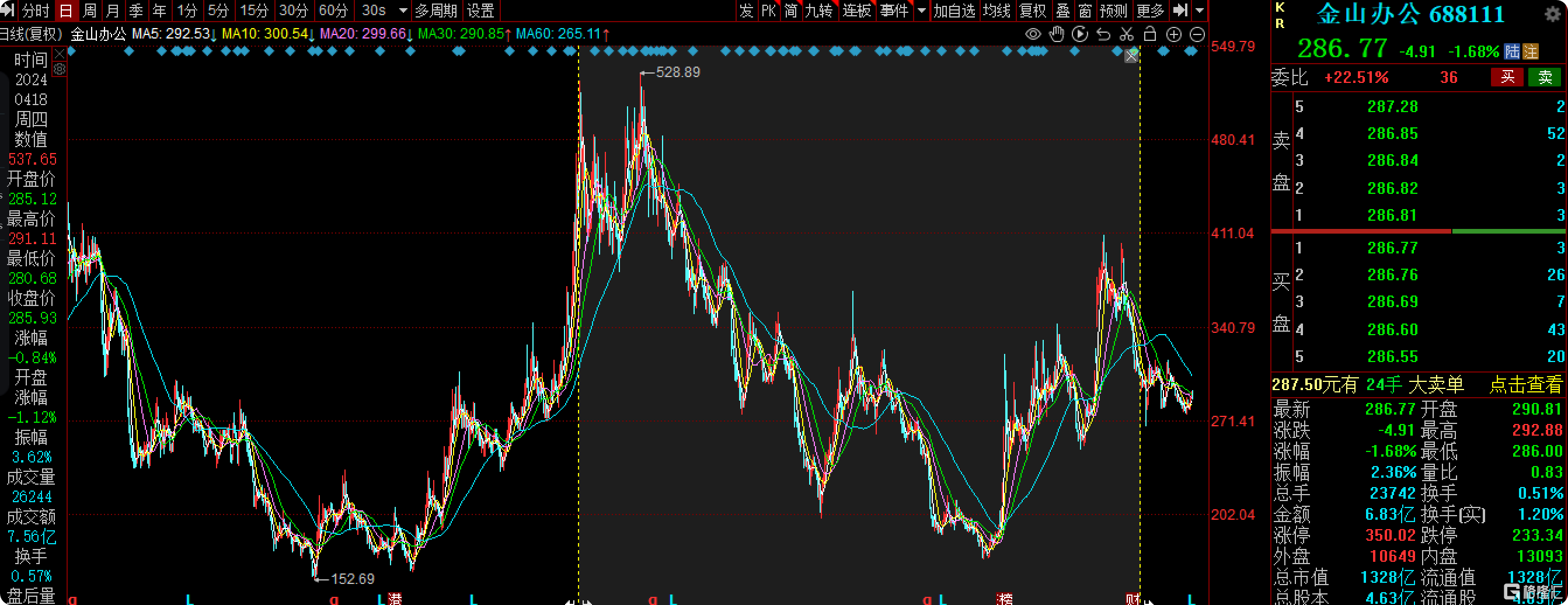Click sell level 5 price 287.28

click(1393, 106)
